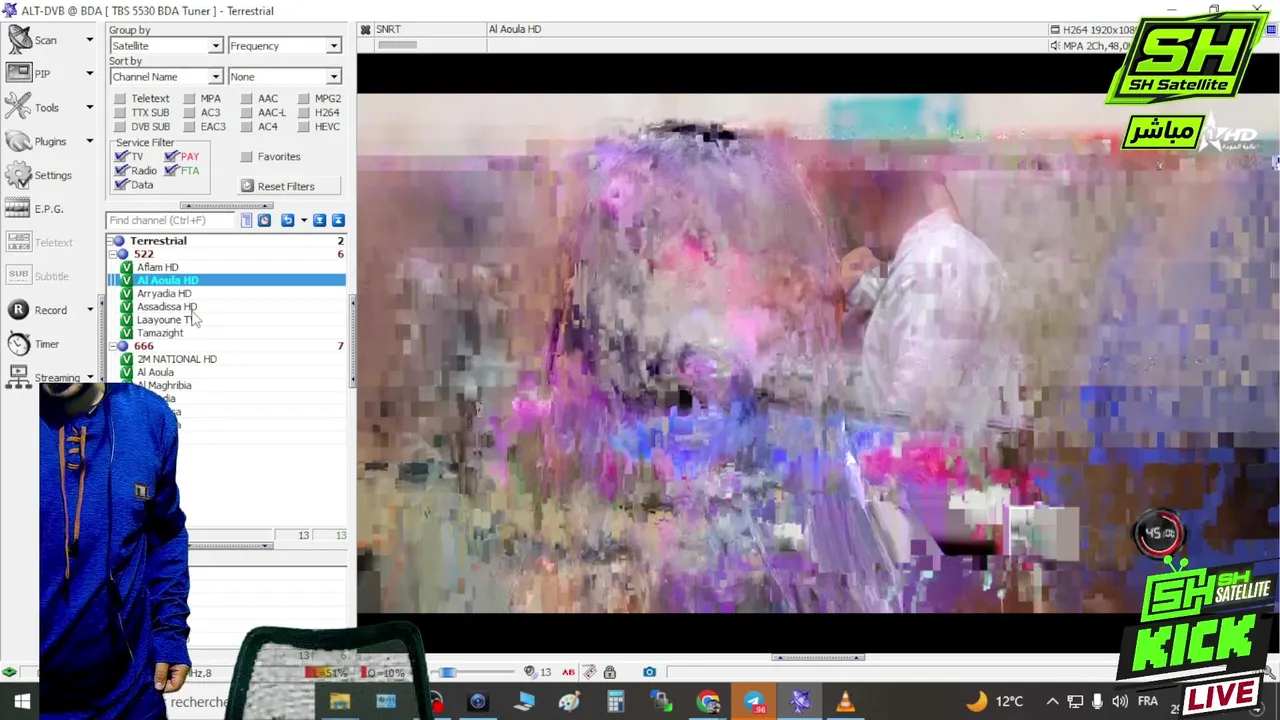Click the list icon next to Find channel
The width and height of the screenshot is (1280, 720).
tap(246, 220)
